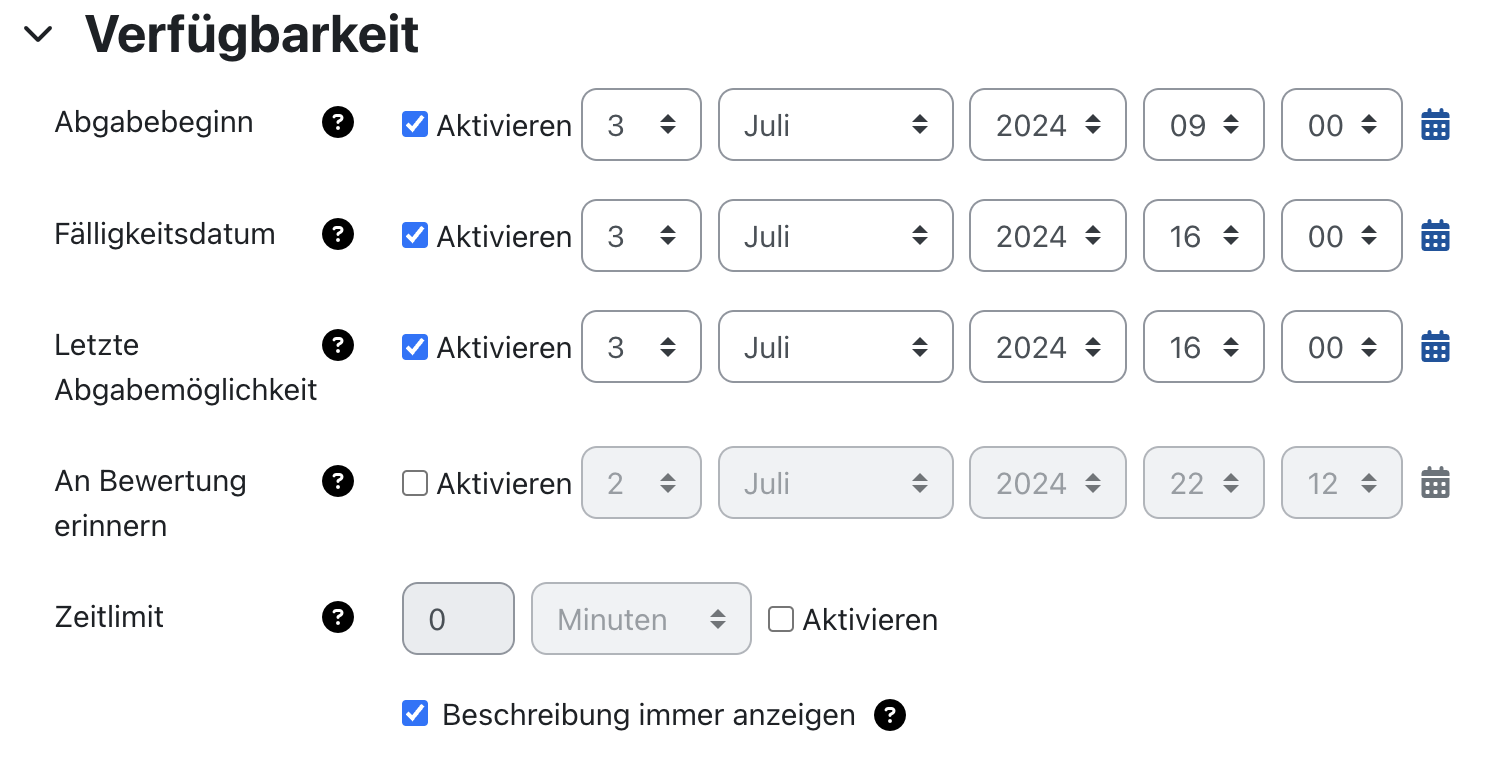Enable the Zeitlimit Aktivieren checkbox
Viewport: 1488px width, 764px height.
[x=780, y=619]
